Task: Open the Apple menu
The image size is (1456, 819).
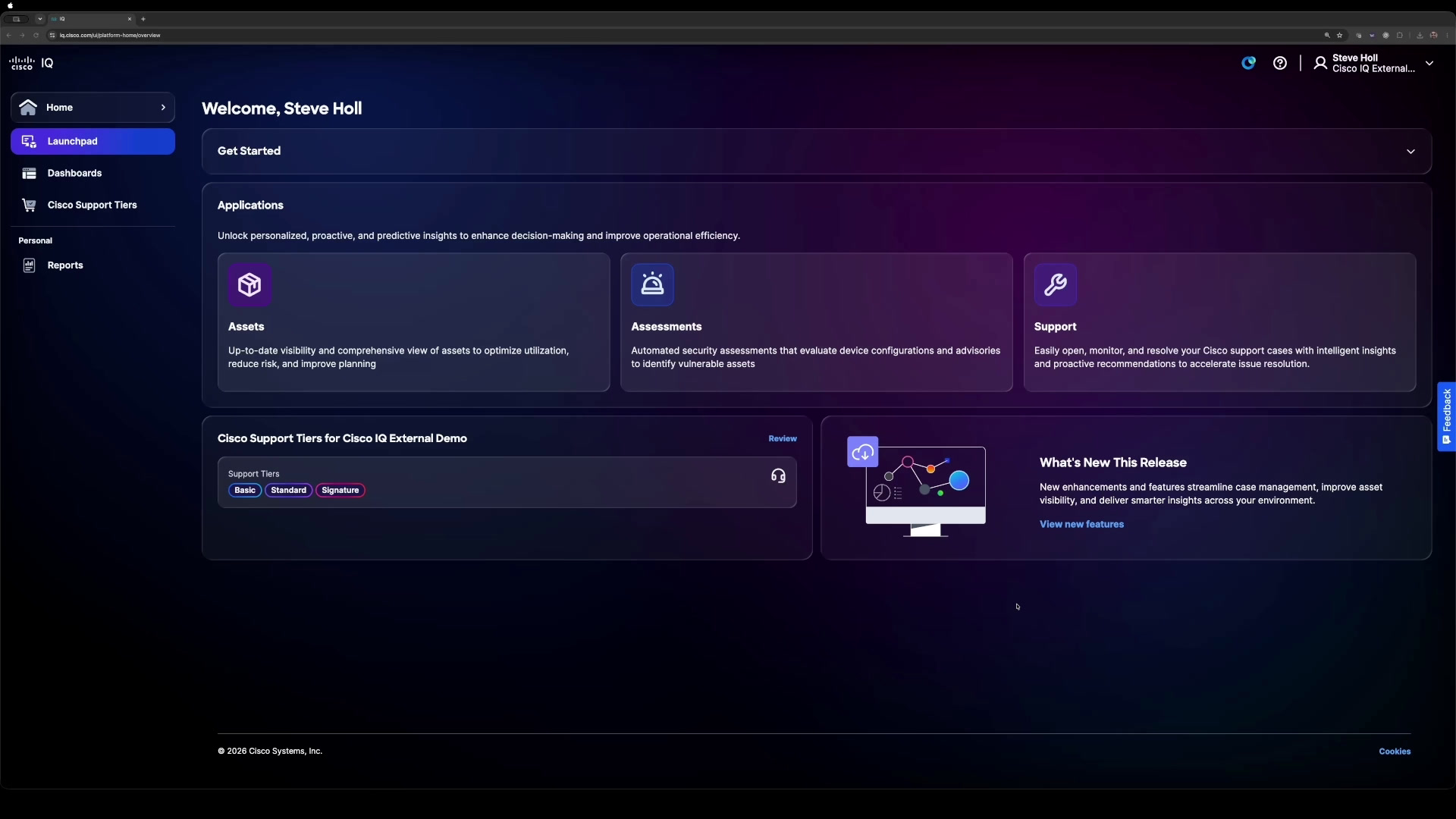Action: pyautogui.click(x=10, y=5)
